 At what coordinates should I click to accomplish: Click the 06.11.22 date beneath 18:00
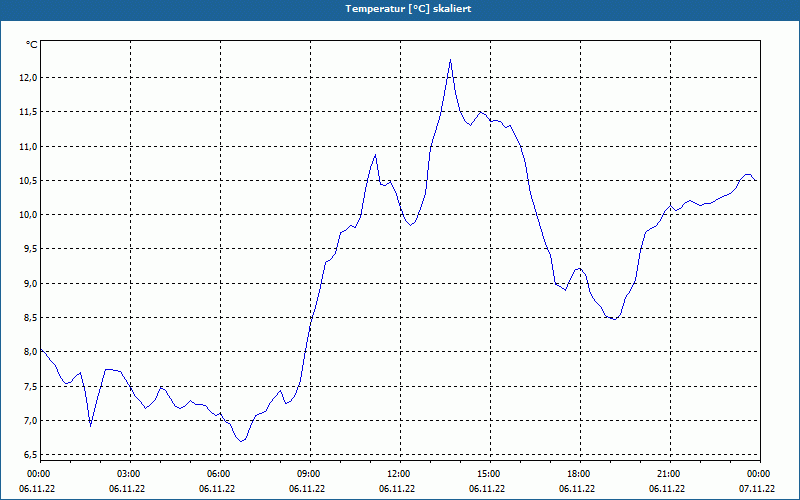pyautogui.click(x=577, y=489)
